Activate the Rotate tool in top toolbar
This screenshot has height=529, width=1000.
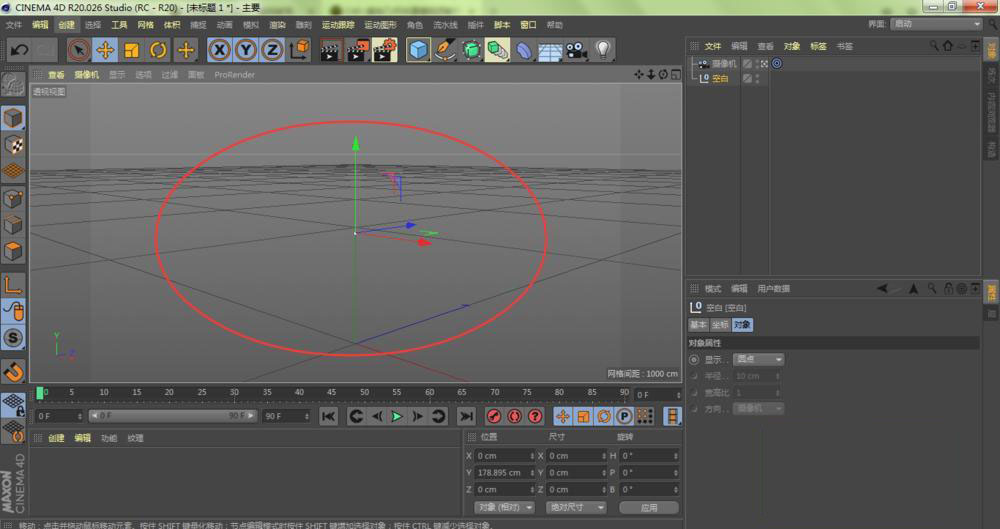tap(158, 50)
